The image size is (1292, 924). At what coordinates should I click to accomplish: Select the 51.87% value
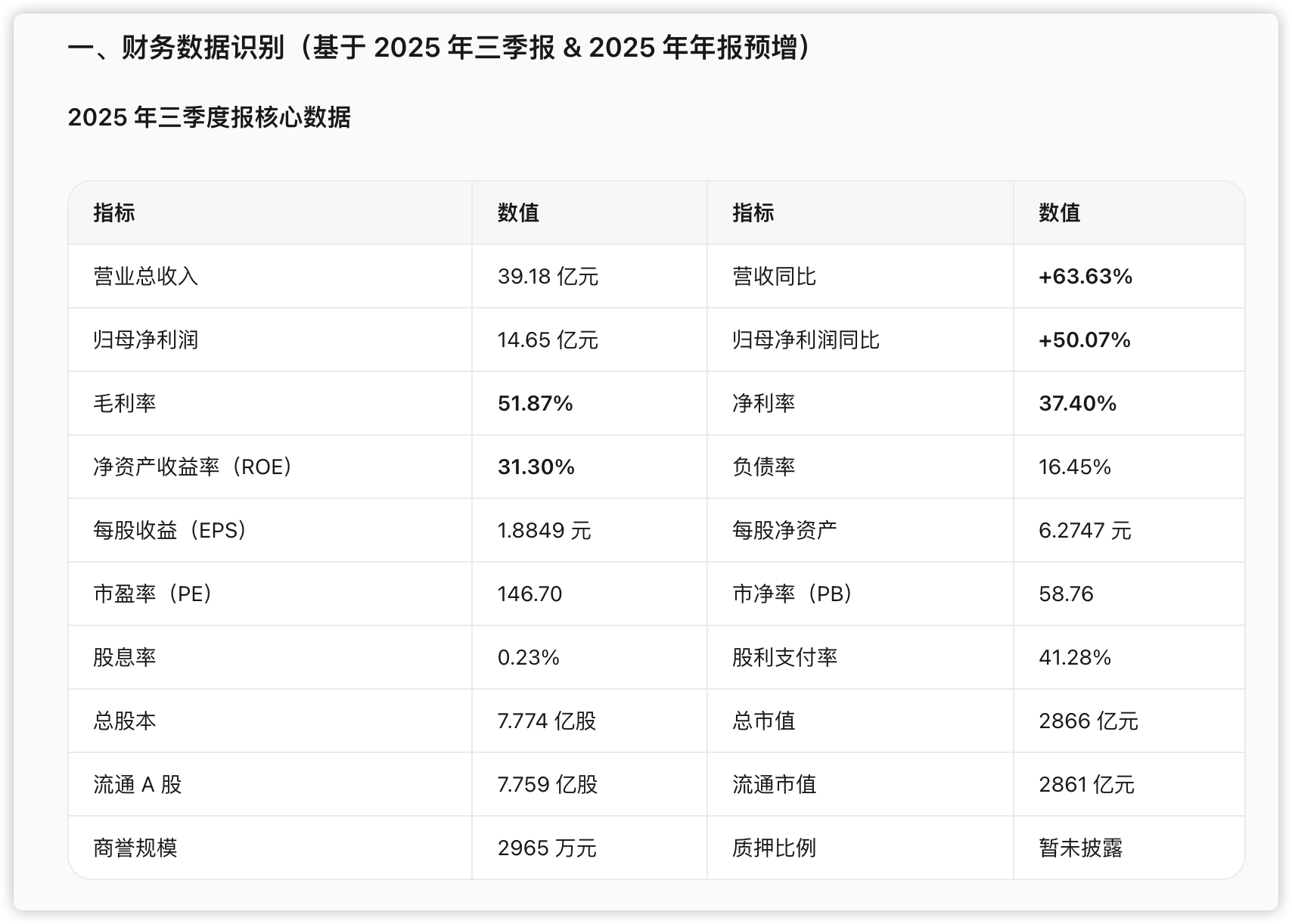click(535, 403)
